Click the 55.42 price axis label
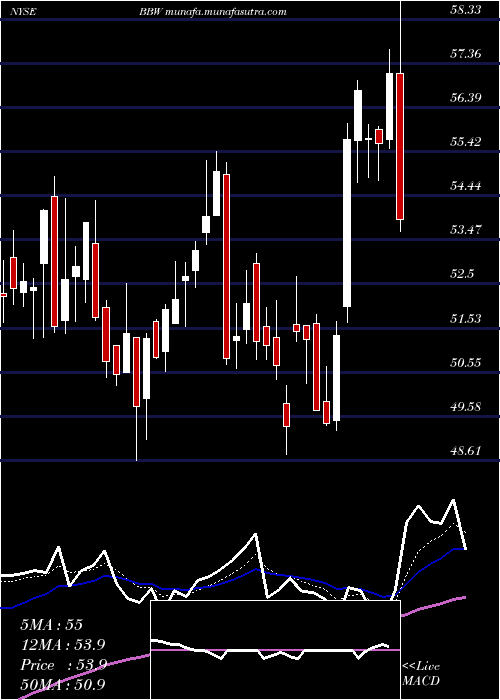The height and width of the screenshot is (700, 500). click(x=466, y=142)
